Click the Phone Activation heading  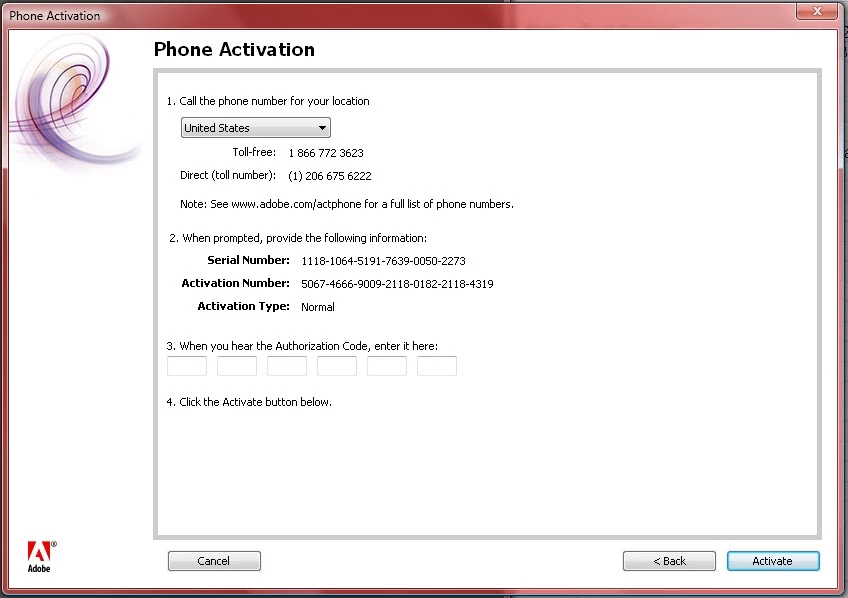(x=234, y=49)
